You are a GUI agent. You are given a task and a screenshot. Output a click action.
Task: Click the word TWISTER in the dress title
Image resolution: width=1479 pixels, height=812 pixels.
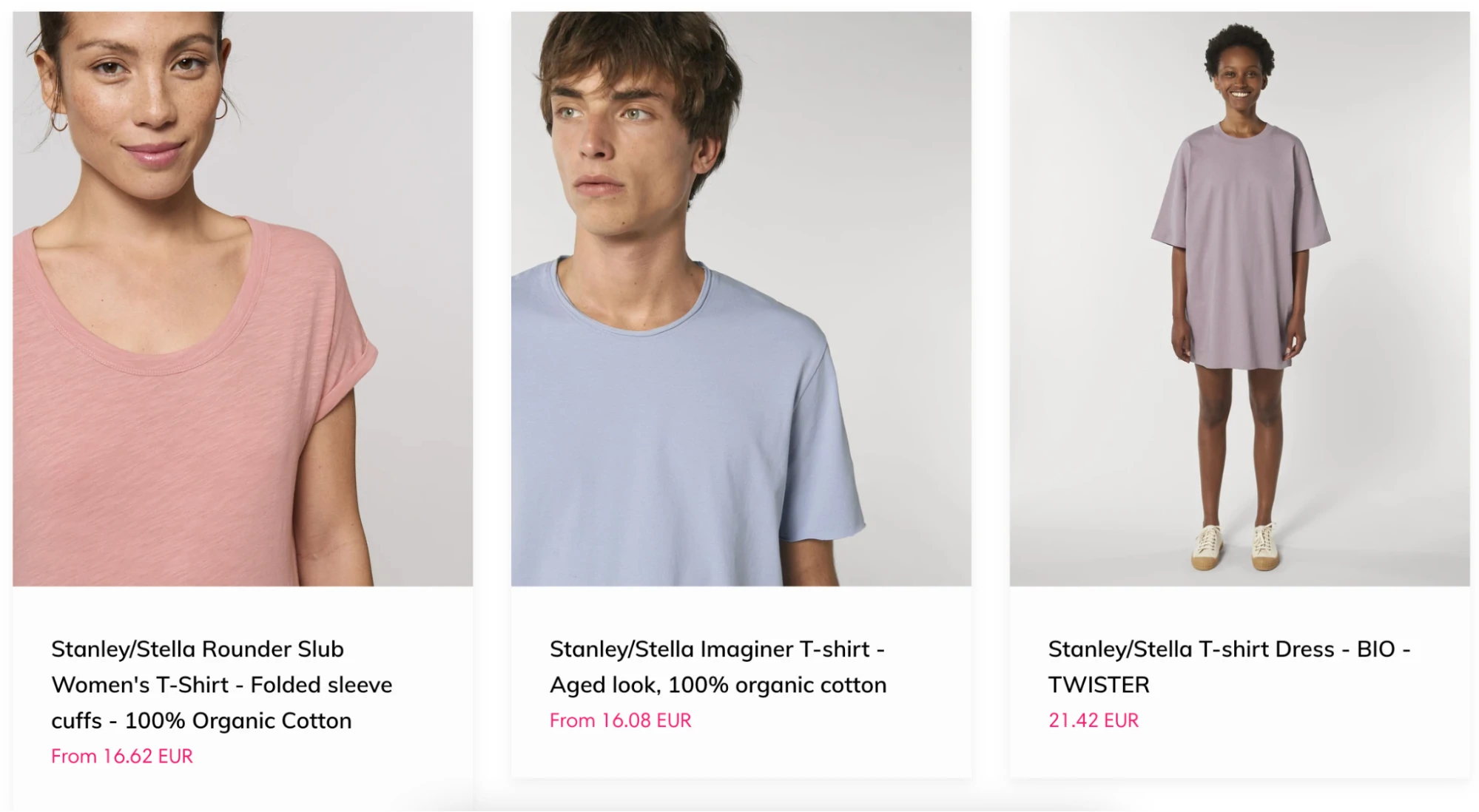[x=1099, y=685]
